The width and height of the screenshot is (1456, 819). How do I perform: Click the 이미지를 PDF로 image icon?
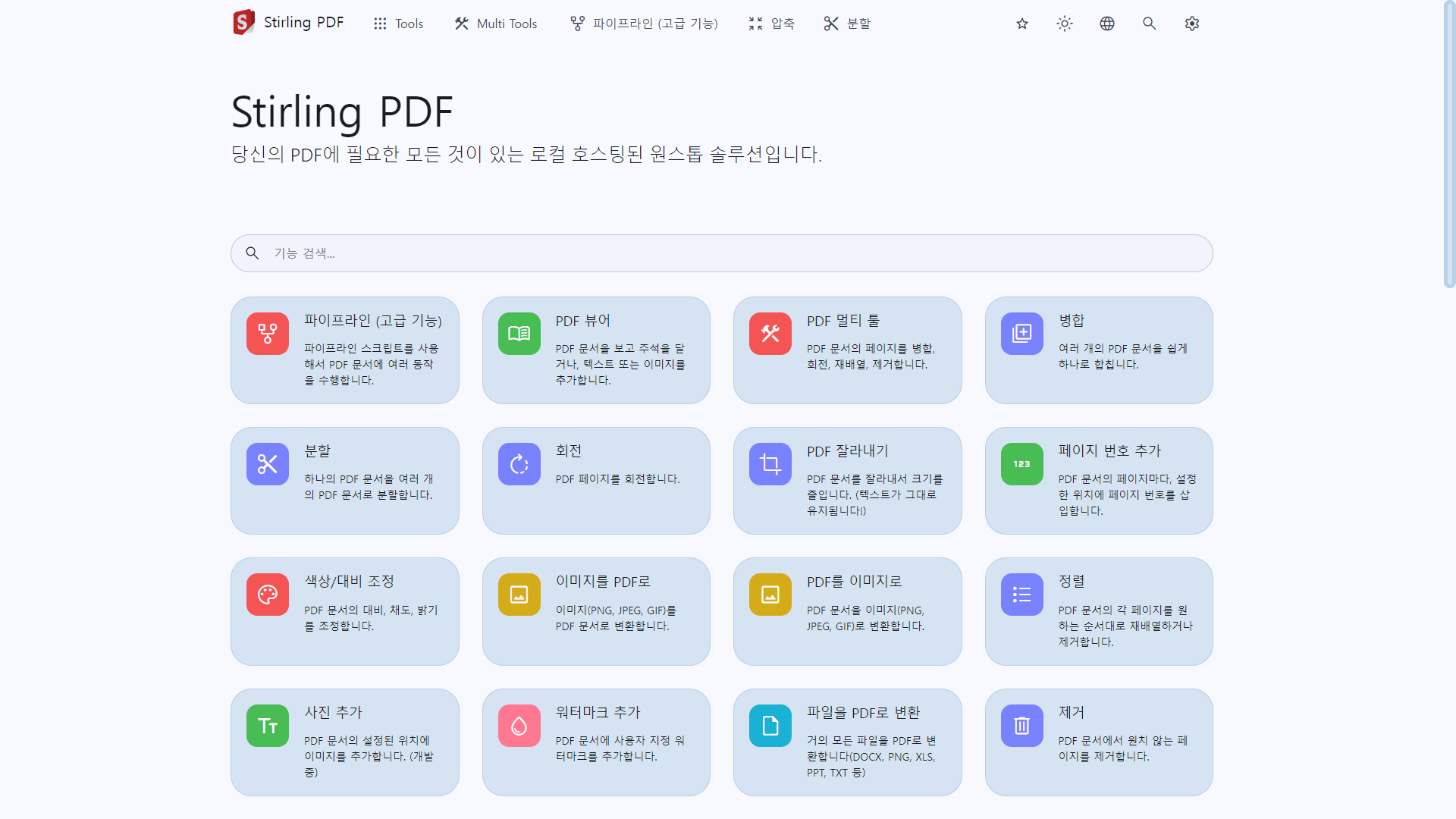pos(519,595)
